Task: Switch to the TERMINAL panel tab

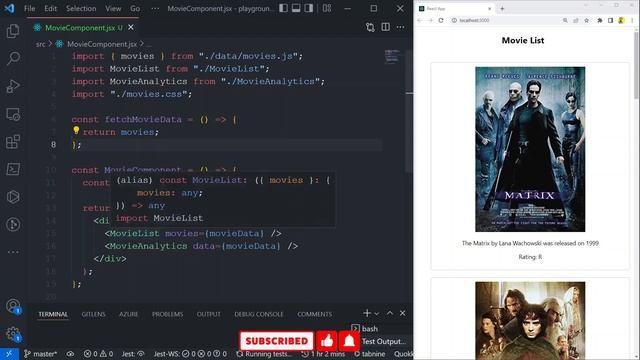Action: 53,314
